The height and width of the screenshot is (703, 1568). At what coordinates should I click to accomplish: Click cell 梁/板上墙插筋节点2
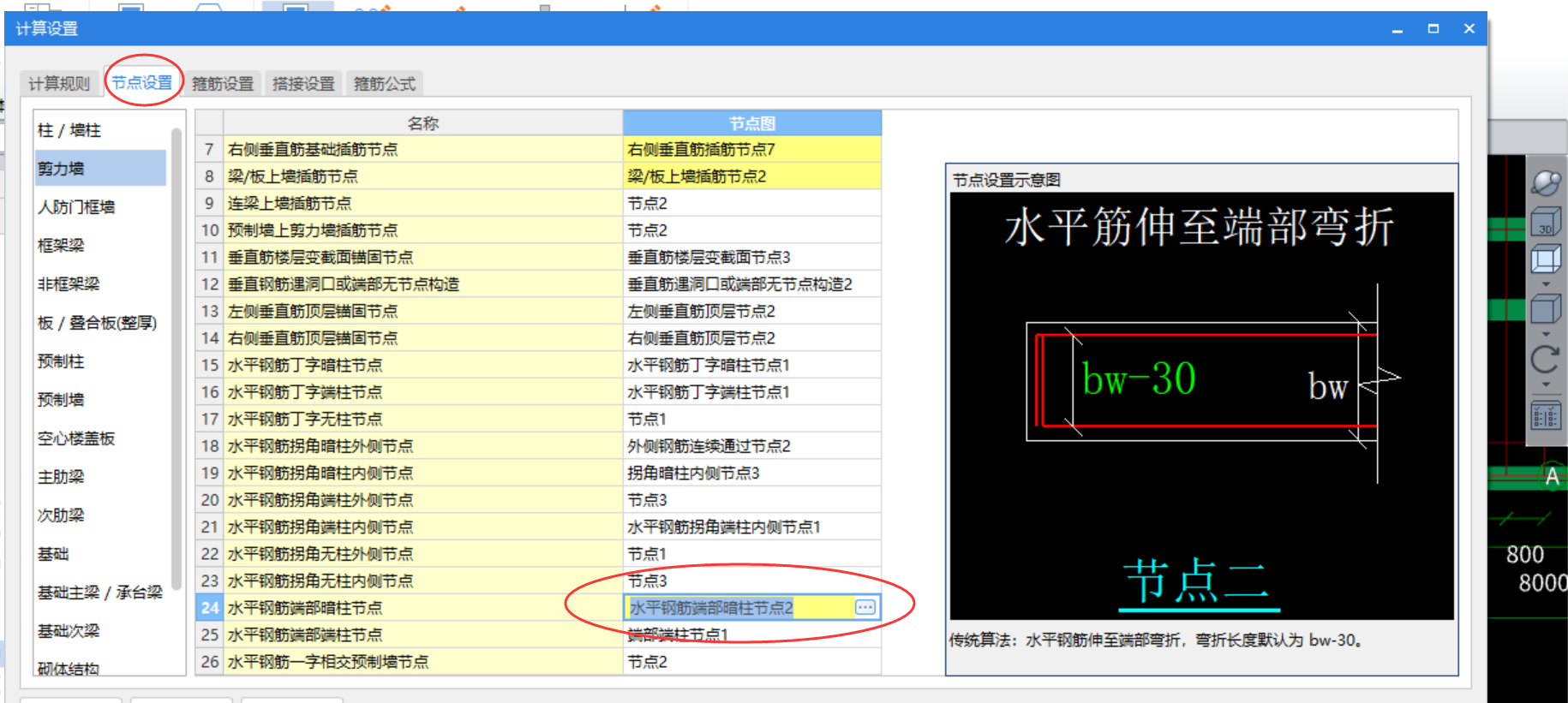[x=752, y=176]
